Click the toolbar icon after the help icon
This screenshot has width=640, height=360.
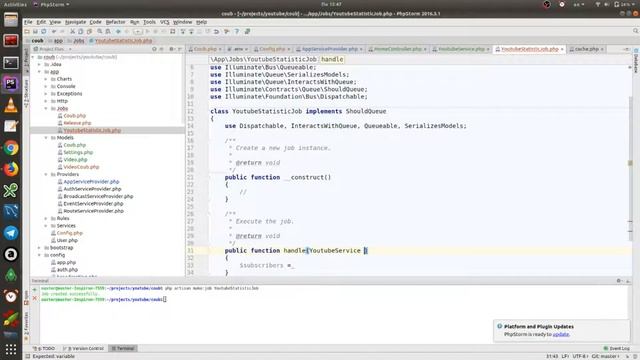tap(247, 31)
